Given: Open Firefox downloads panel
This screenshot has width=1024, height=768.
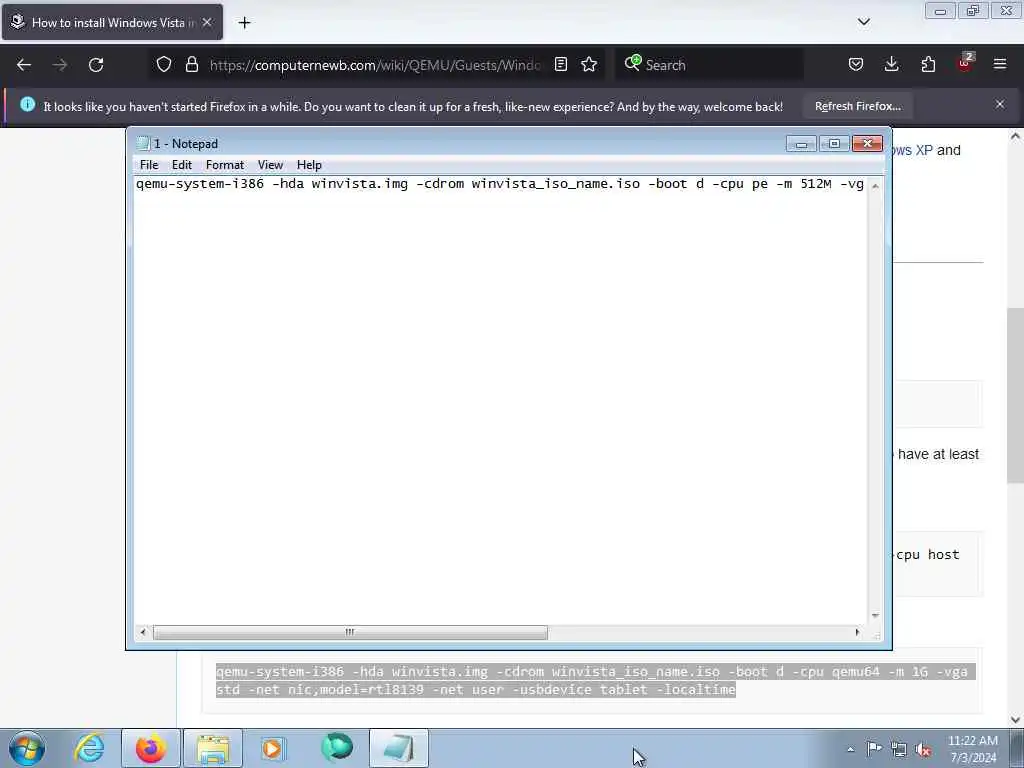Looking at the screenshot, I should tap(891, 64).
